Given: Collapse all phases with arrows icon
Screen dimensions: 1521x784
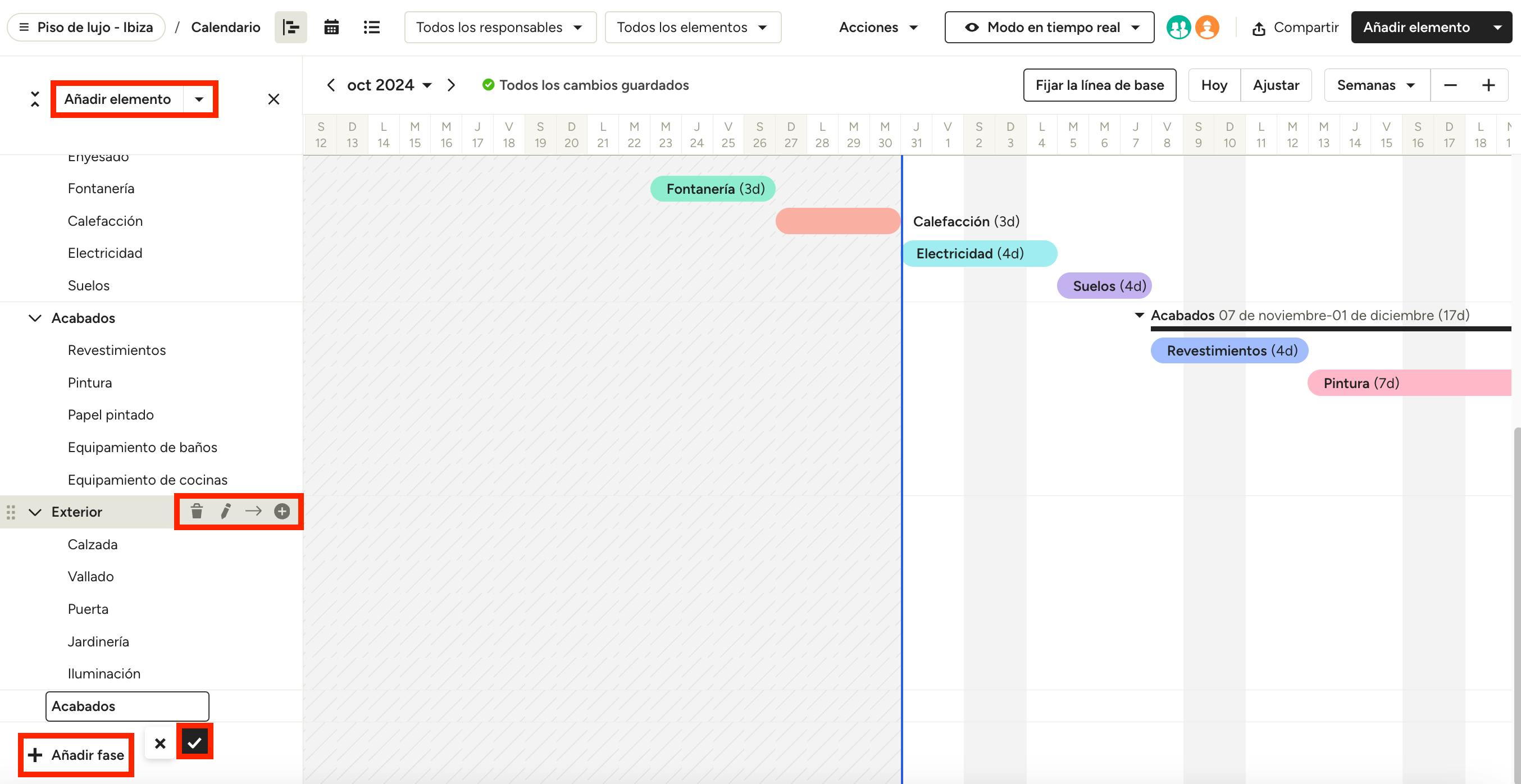Looking at the screenshot, I should pos(35,99).
